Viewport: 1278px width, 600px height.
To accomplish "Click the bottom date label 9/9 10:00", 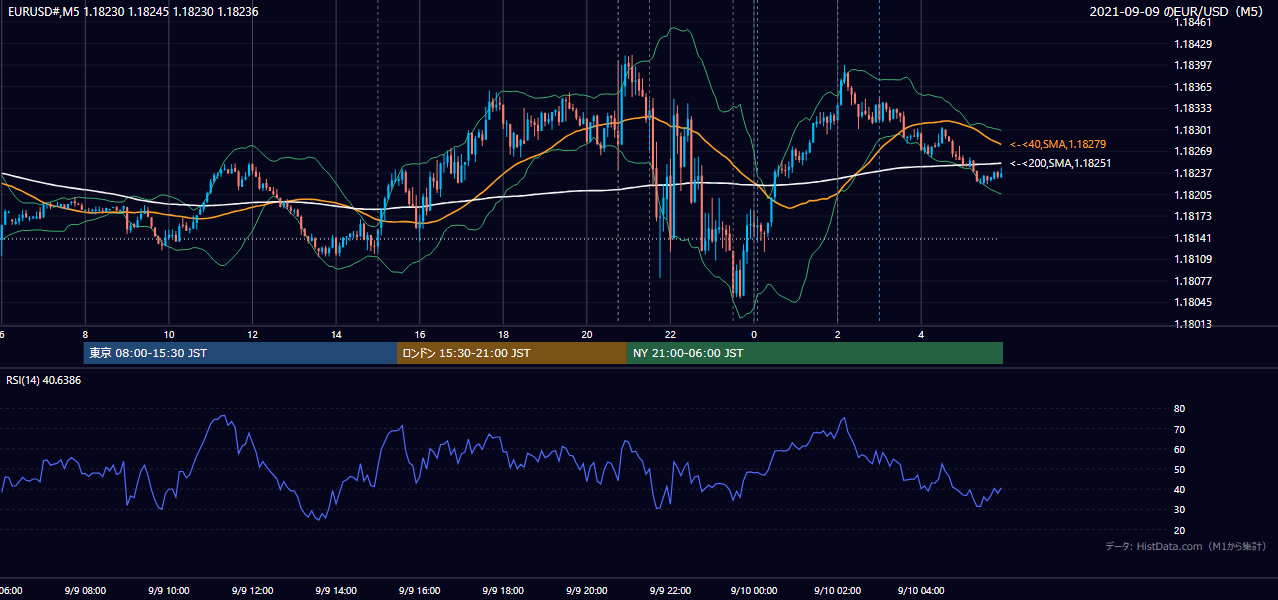I will click(168, 591).
